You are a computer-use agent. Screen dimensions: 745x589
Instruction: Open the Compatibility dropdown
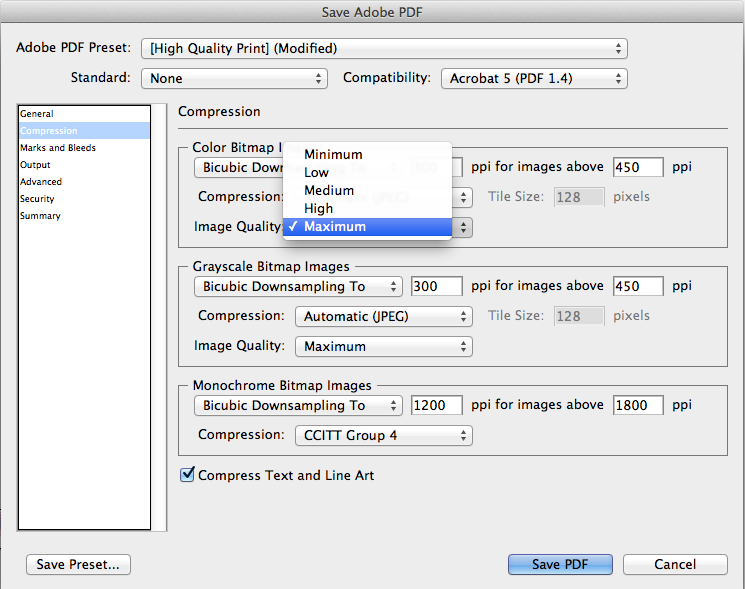[534, 78]
